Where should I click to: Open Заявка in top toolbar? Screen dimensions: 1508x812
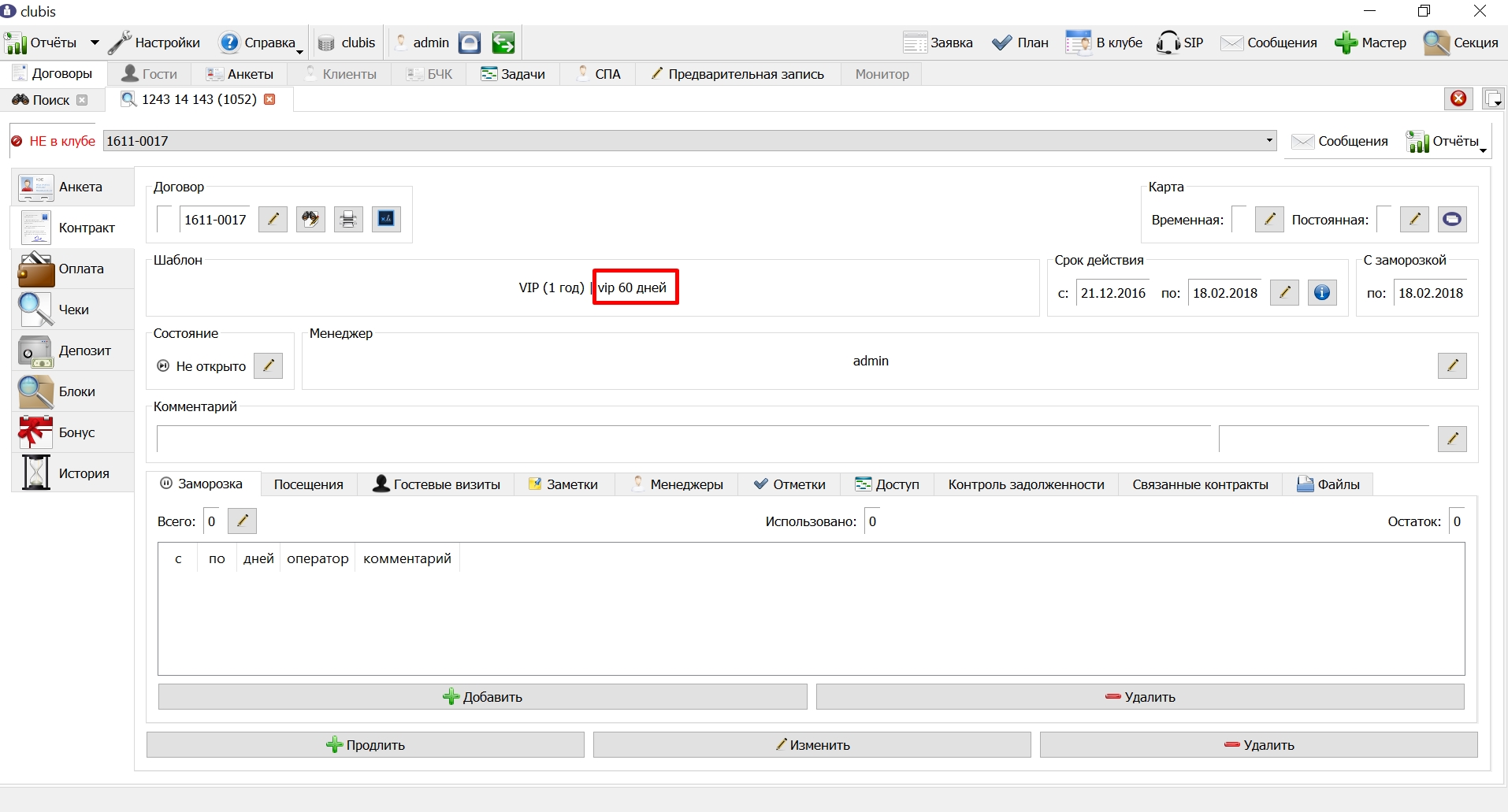(x=938, y=43)
